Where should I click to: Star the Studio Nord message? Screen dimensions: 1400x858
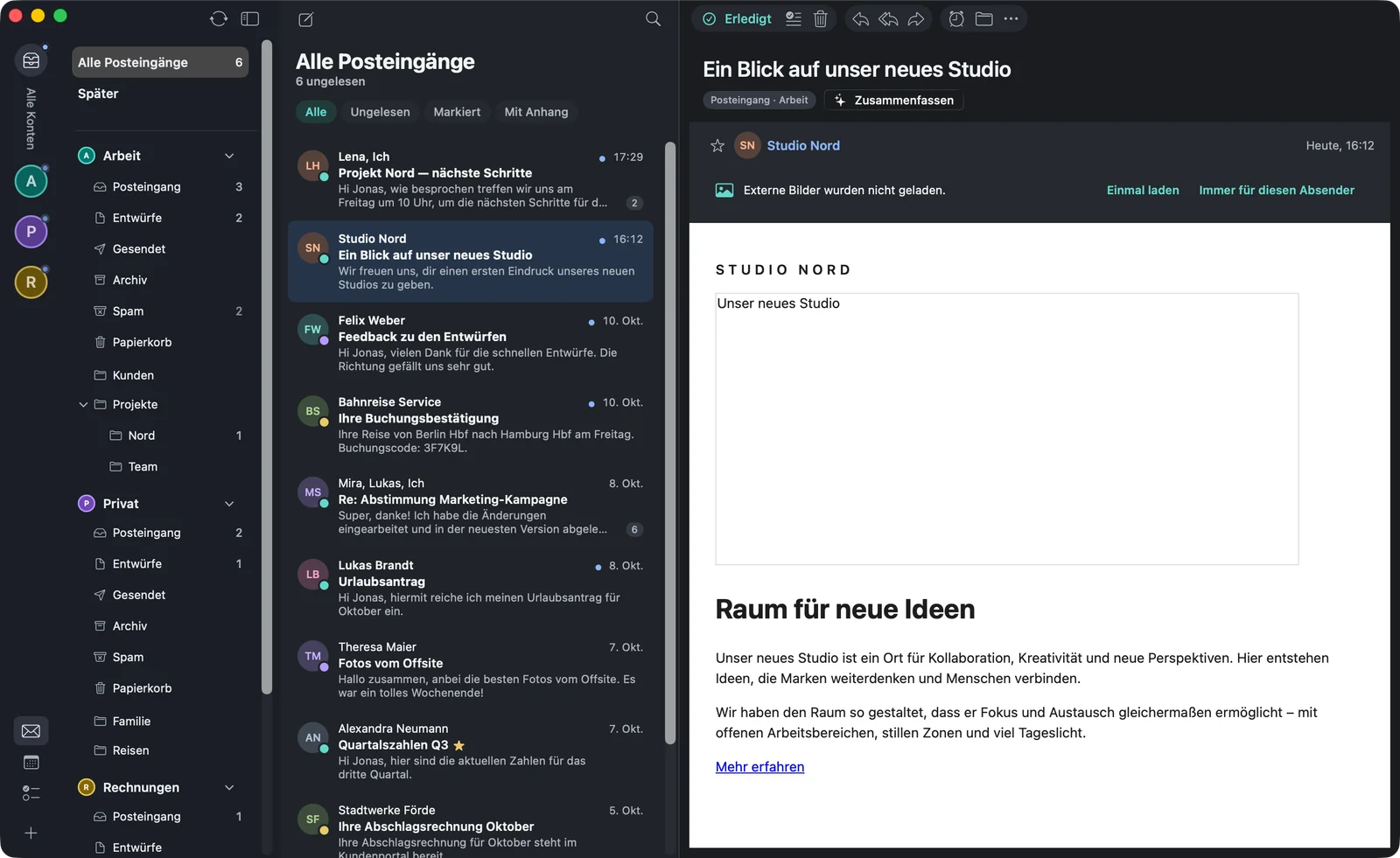717,146
